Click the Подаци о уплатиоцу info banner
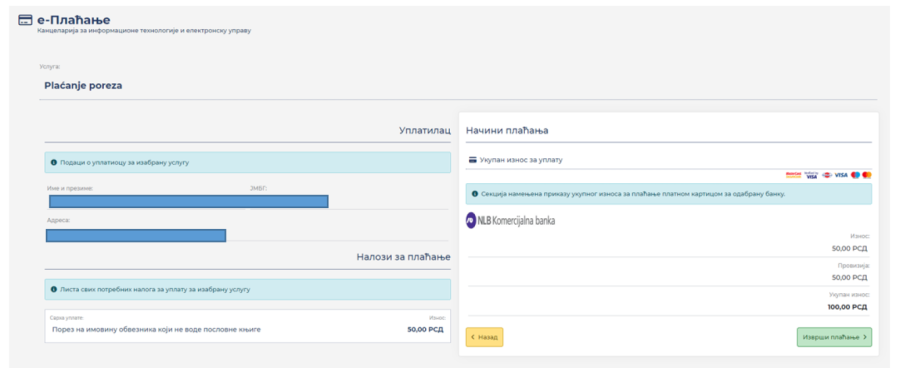The height and width of the screenshot is (368, 900). pos(247,162)
